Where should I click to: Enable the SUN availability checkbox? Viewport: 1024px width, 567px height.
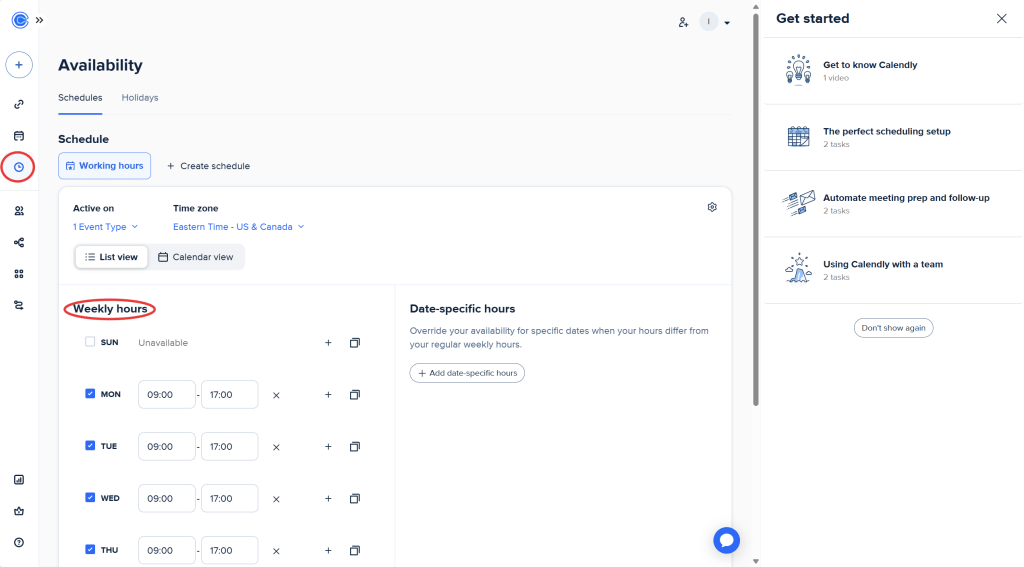pos(90,342)
